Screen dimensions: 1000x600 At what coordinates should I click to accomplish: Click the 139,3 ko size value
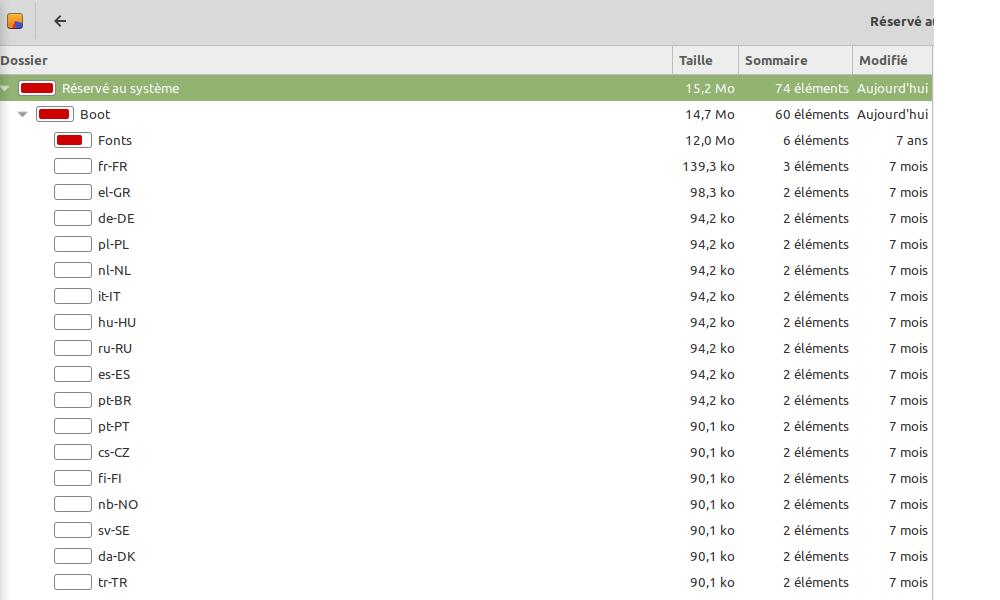709,167
